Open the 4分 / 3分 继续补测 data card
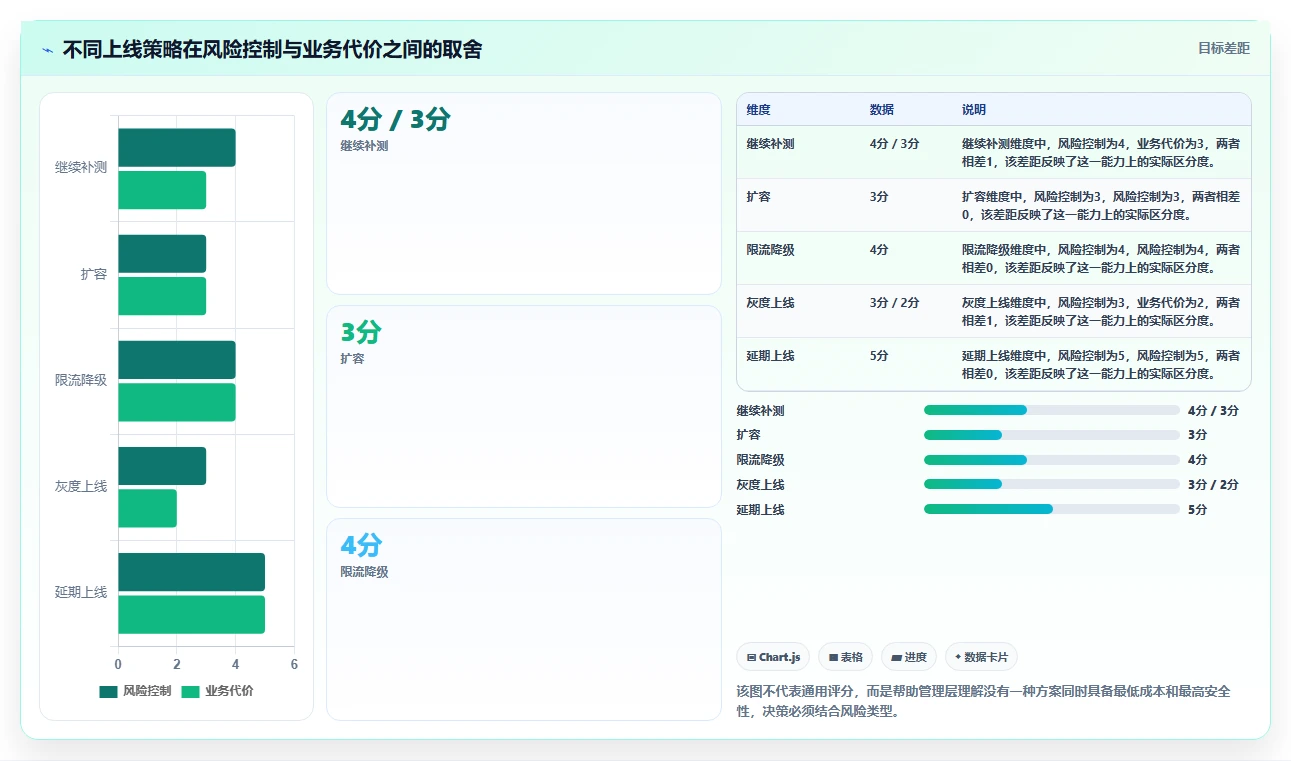The height and width of the screenshot is (761, 1291). [x=524, y=194]
